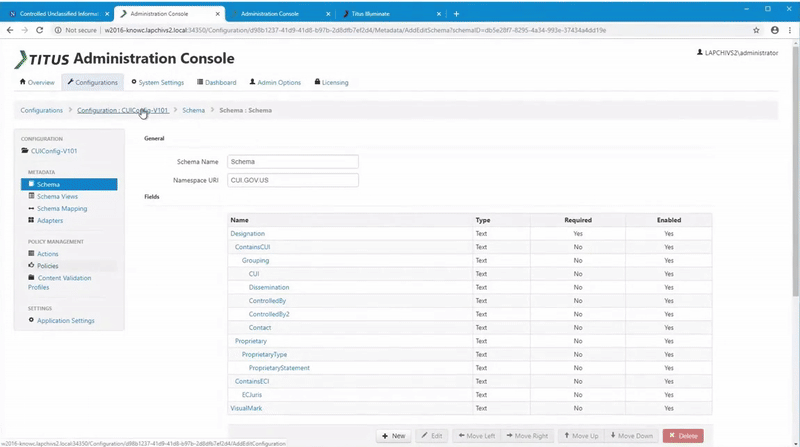Viewport: 800px width, 447px height.
Task: Open the ControlledBy2 field
Action: 269,314
